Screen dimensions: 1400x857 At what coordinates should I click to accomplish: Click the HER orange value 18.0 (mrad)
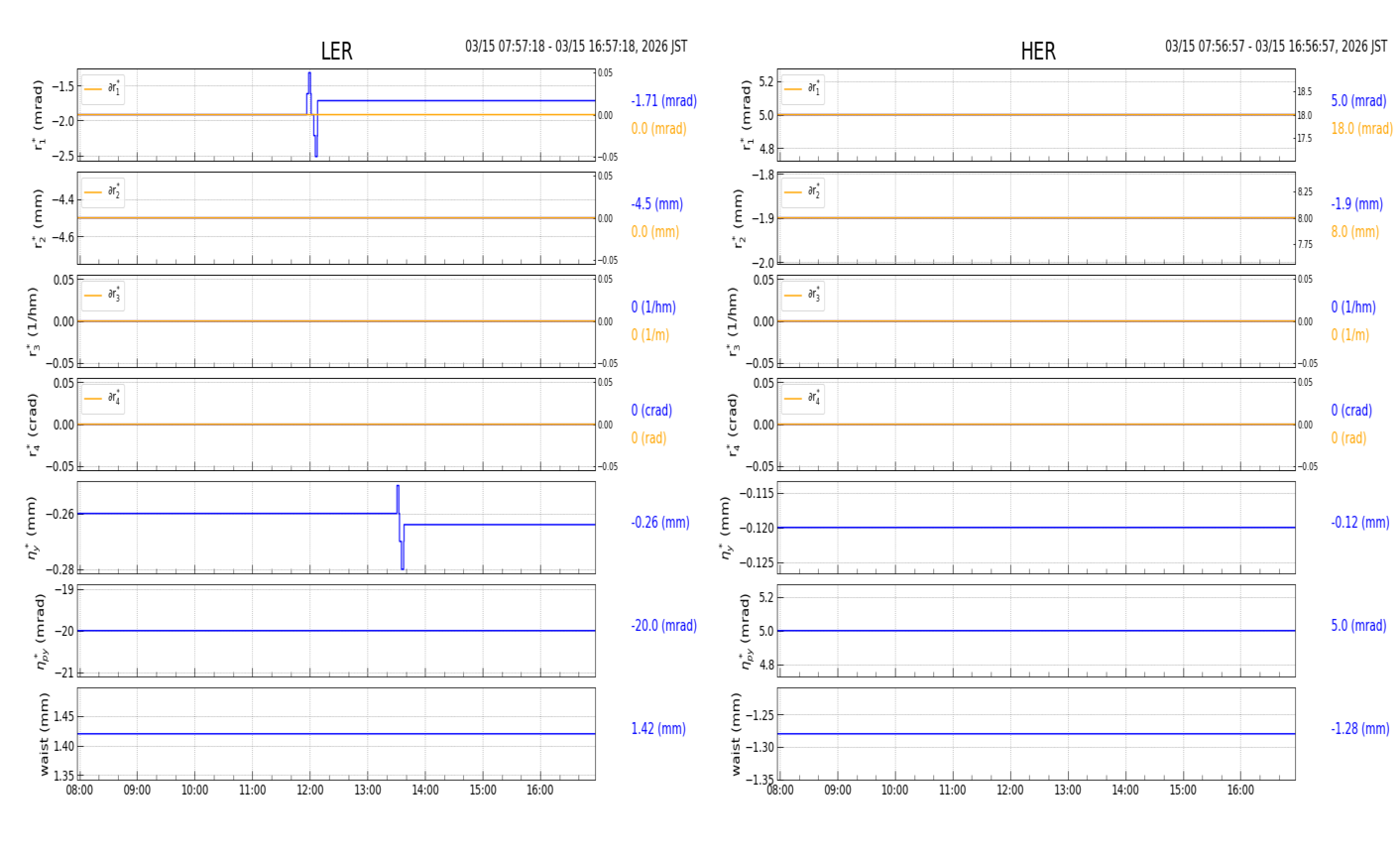tap(1361, 129)
